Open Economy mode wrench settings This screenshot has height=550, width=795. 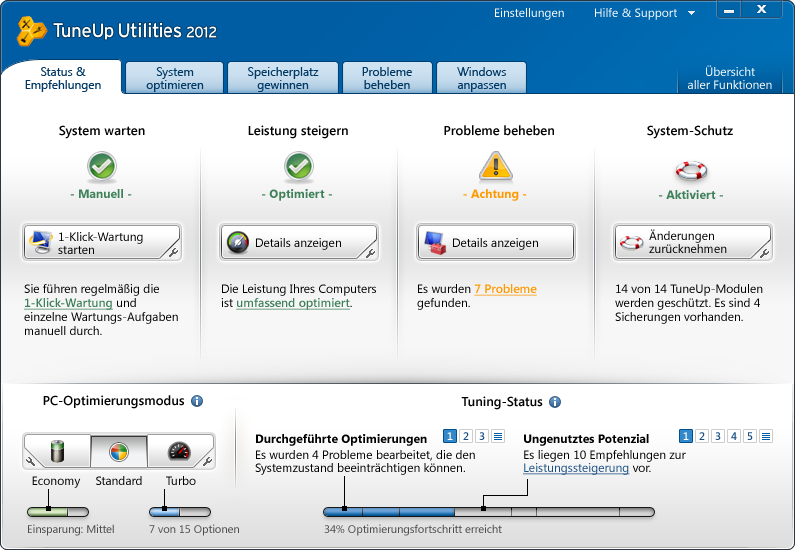(30, 461)
